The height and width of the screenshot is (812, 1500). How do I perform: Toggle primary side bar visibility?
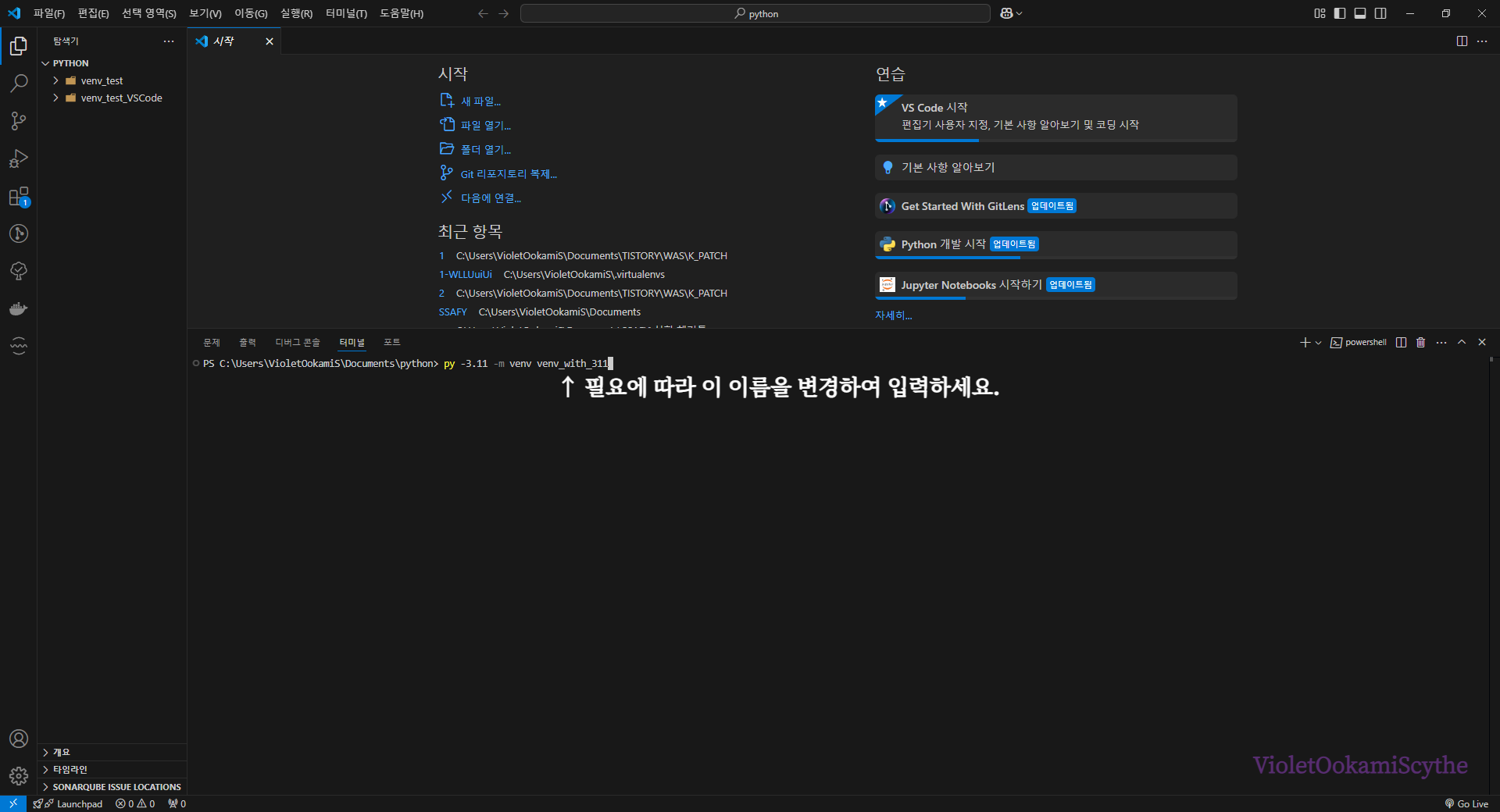click(1340, 13)
